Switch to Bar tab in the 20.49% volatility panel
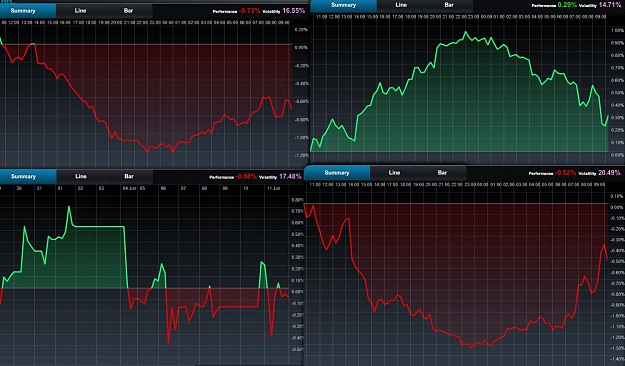The width and height of the screenshot is (625, 366). (442, 173)
